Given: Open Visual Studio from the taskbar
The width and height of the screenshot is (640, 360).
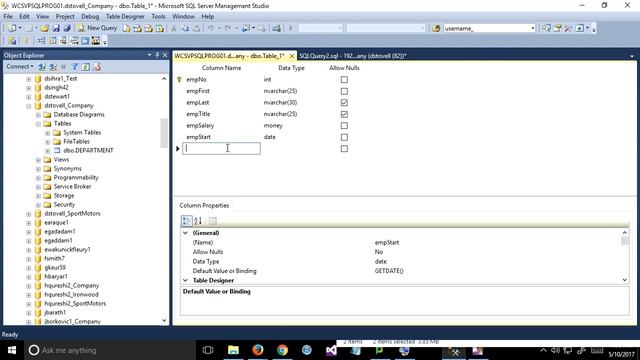Looking at the screenshot, I should (331, 350).
